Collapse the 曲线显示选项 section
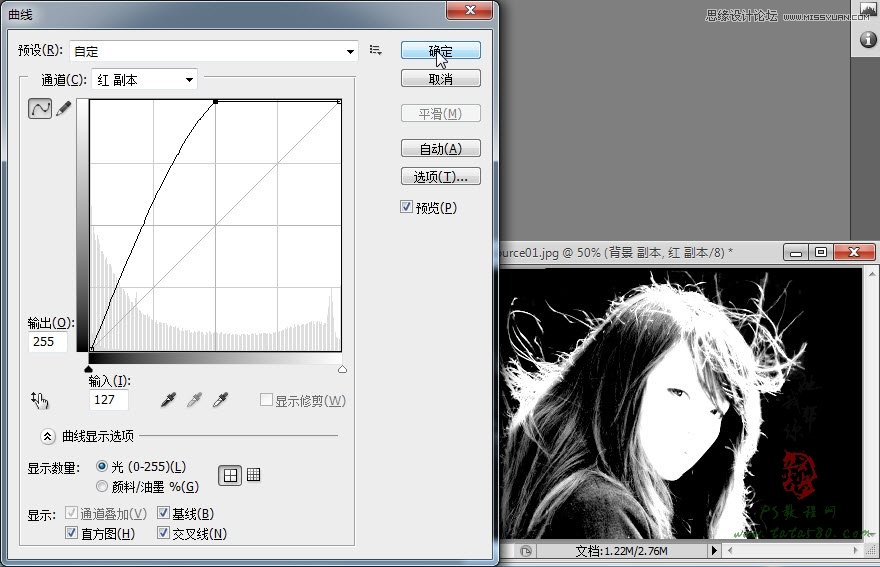 point(48,436)
